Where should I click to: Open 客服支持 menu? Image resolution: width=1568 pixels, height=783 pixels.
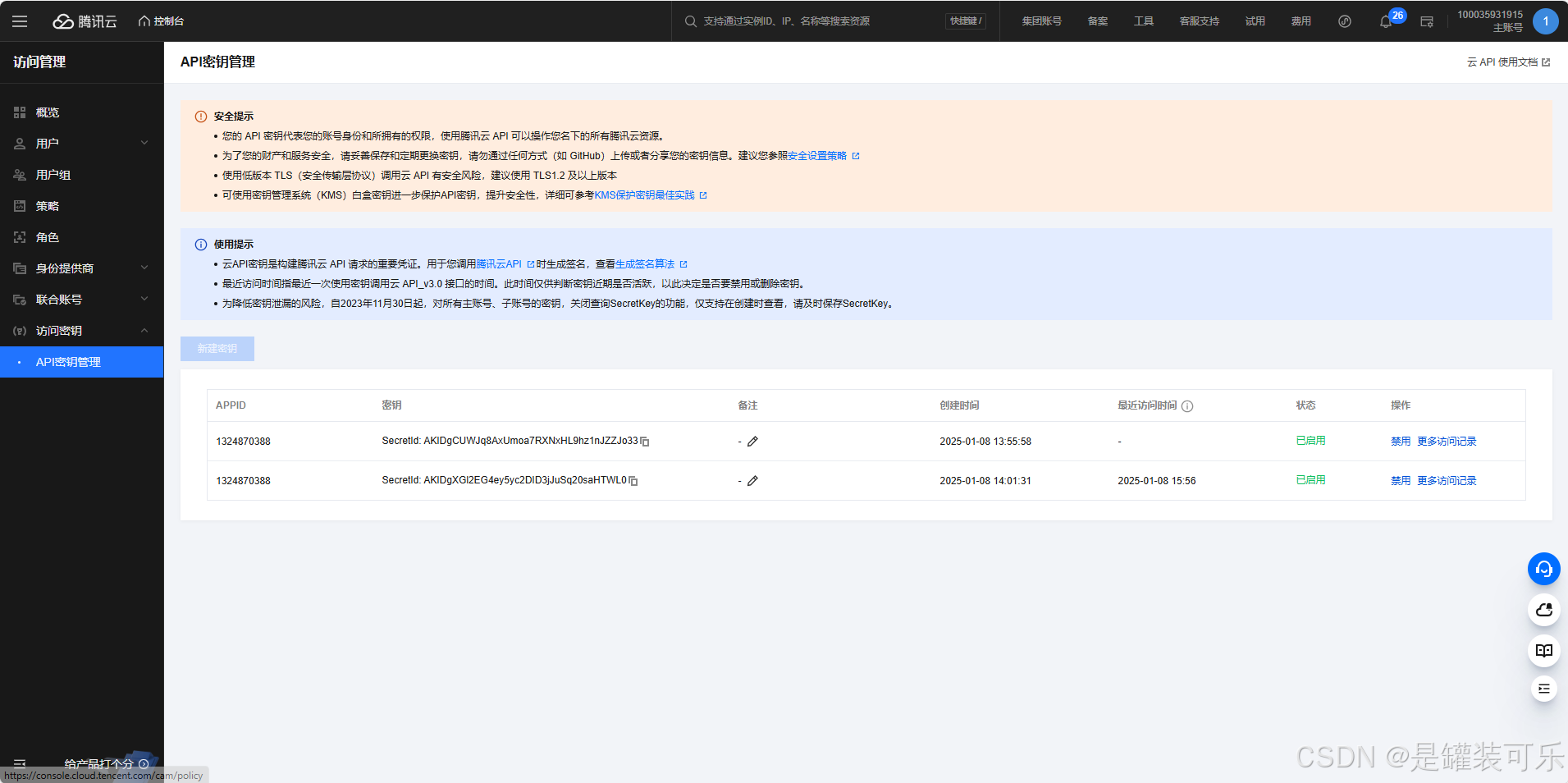coord(1200,21)
